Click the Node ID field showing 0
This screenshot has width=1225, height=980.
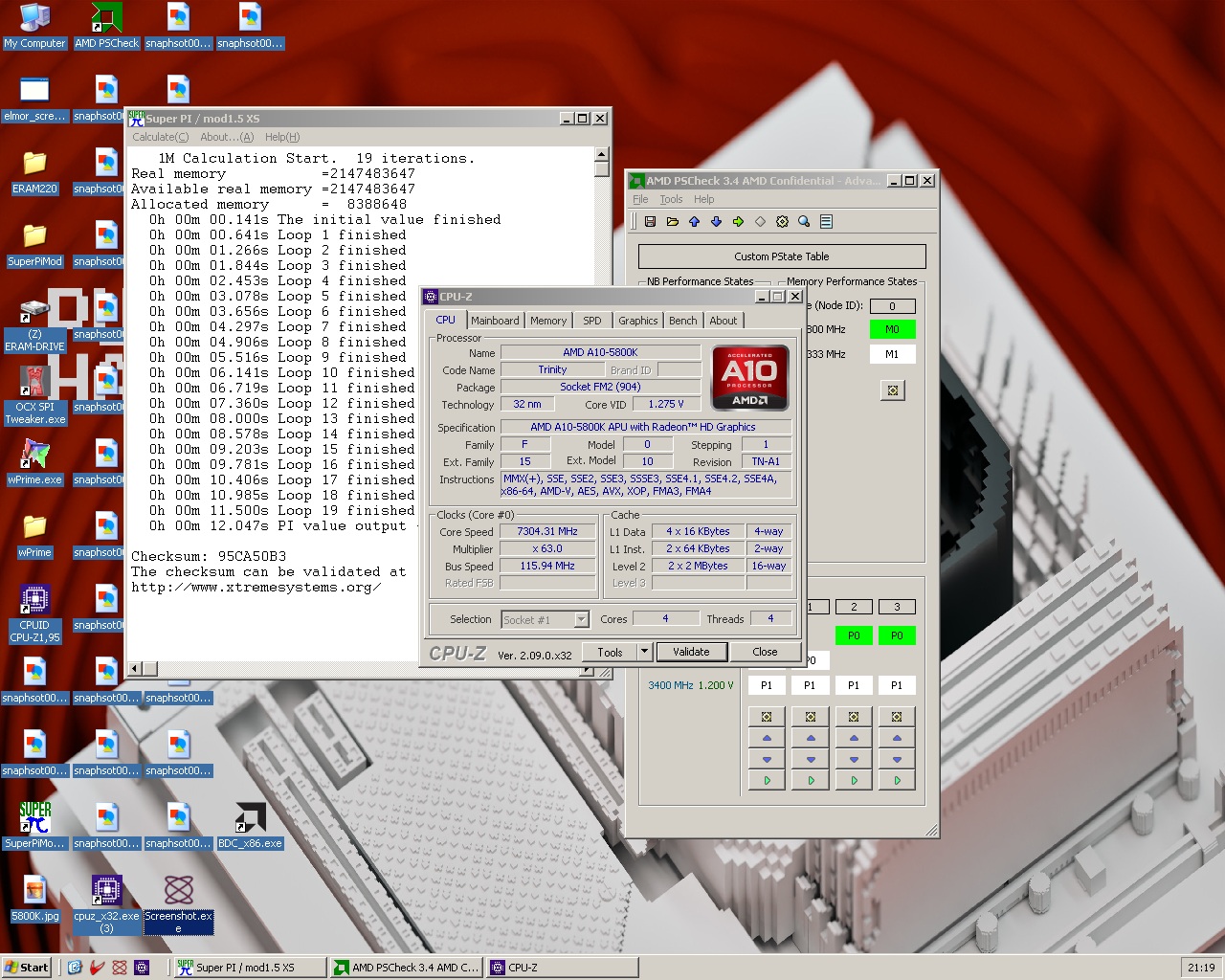[x=892, y=306]
